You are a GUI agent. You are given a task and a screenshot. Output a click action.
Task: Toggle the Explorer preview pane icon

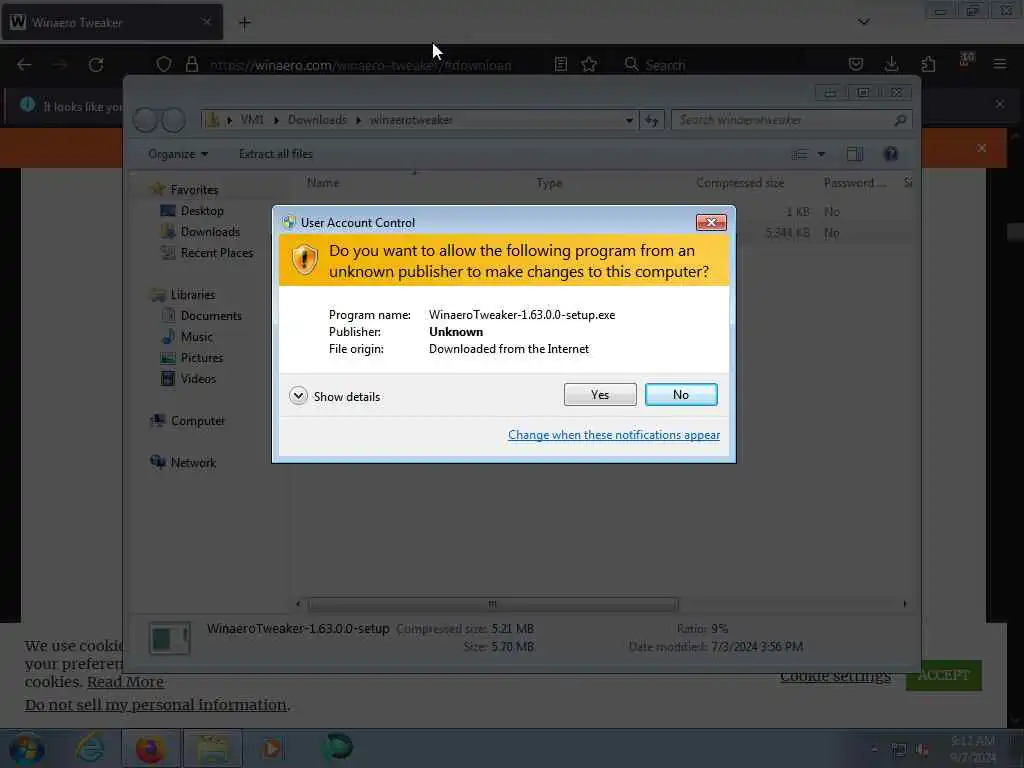click(854, 154)
